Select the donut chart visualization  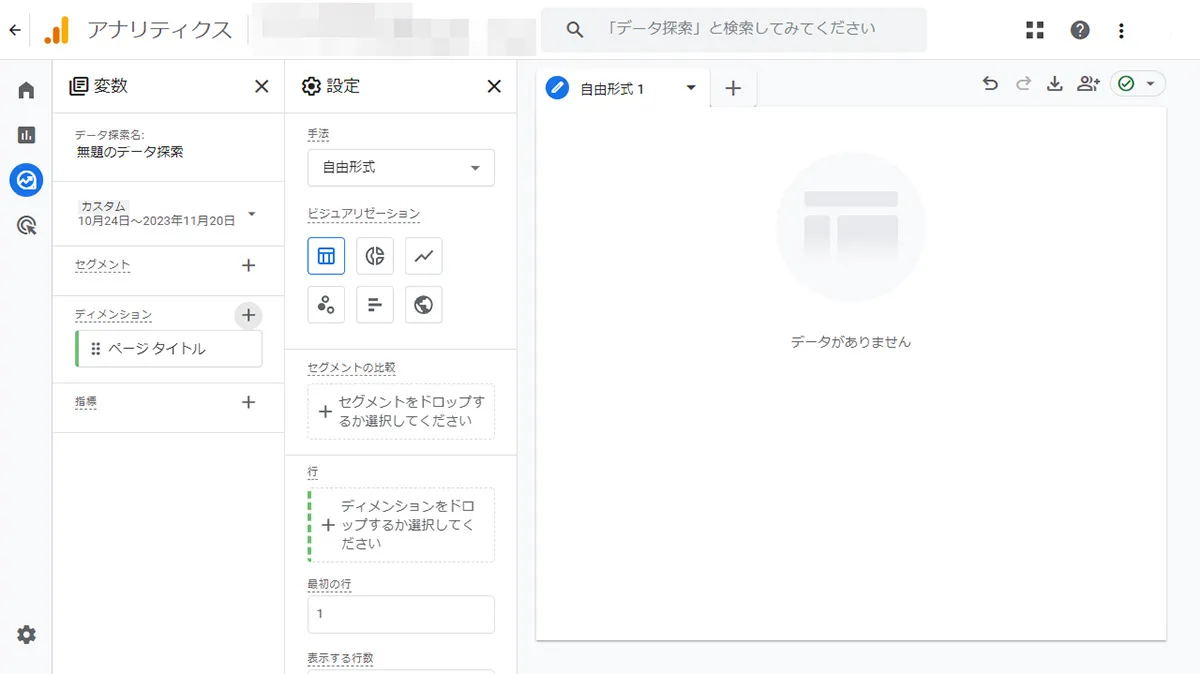coord(374,256)
